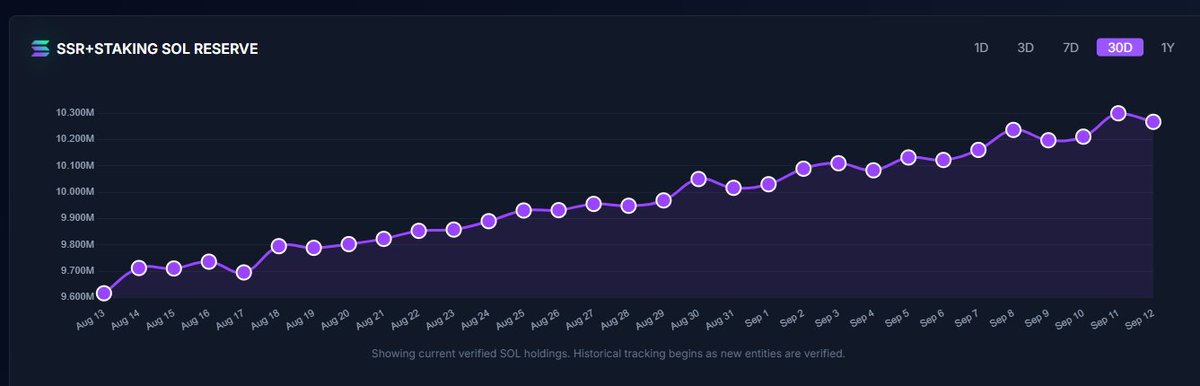Select the Aug 18 data point
Viewport: 1200px width, 386px height.
tap(279, 246)
